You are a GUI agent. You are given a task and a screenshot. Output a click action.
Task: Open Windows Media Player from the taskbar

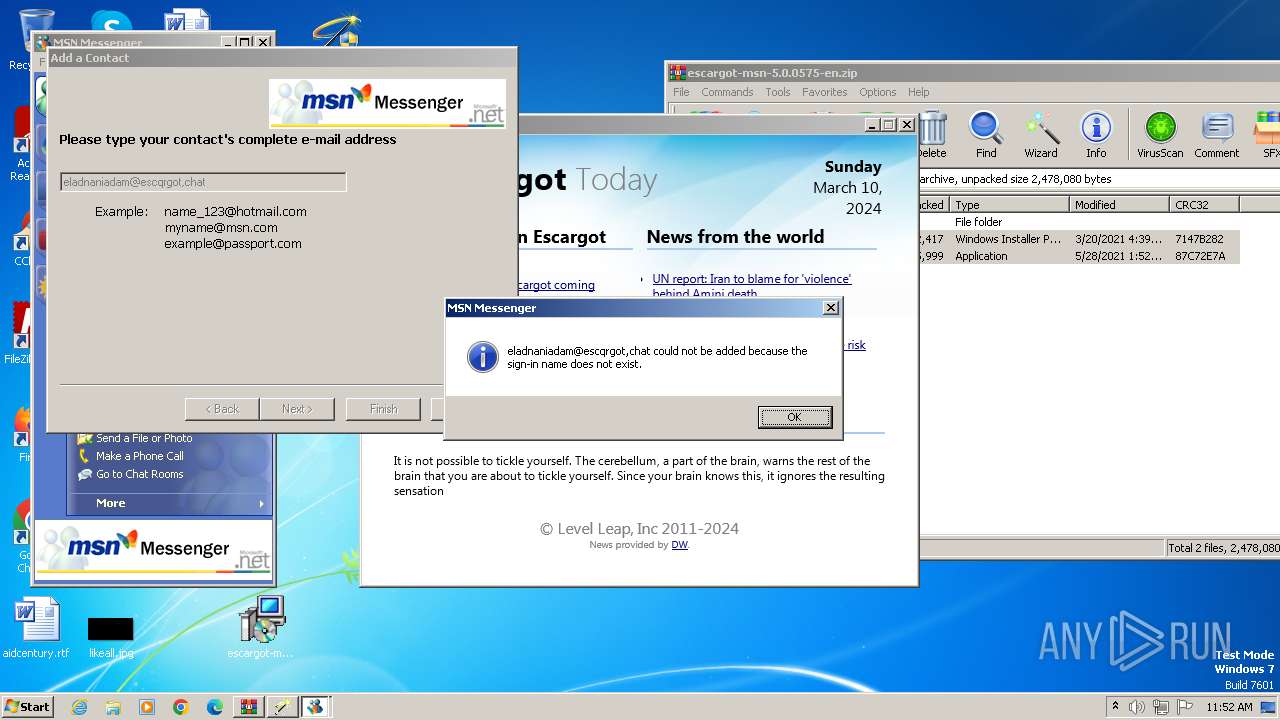point(147,707)
